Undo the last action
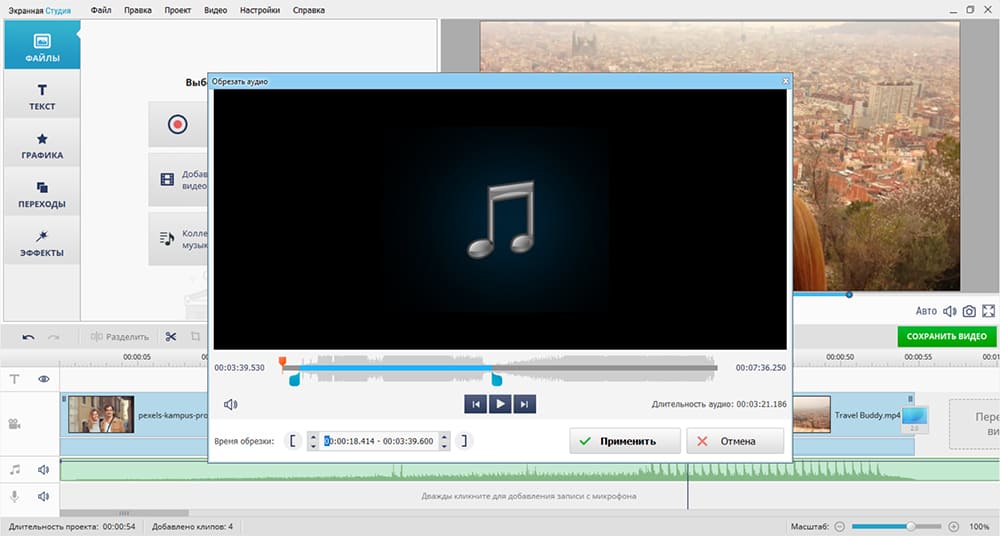Image resolution: width=1000 pixels, height=536 pixels. (x=28, y=337)
